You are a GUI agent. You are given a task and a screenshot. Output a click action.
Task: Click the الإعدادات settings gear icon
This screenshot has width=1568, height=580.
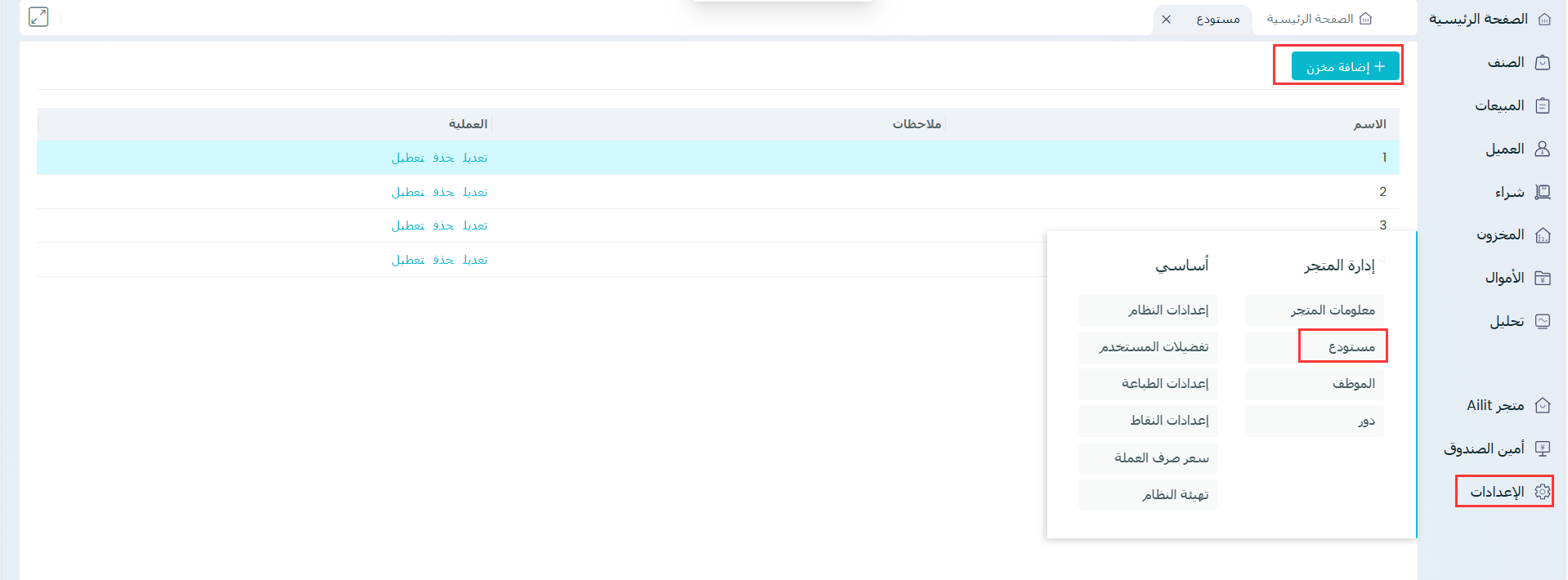click(1543, 492)
